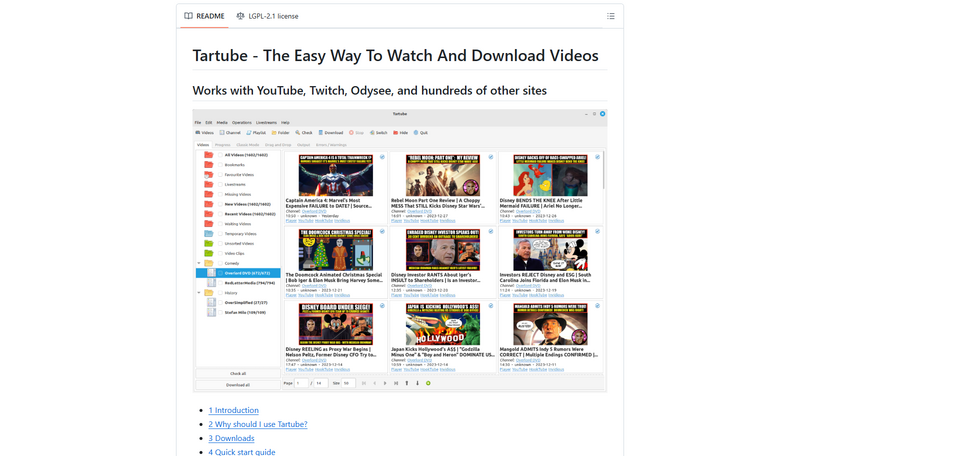
Task: Click the blue Temporary Videos folder icon
Action: tap(208, 234)
